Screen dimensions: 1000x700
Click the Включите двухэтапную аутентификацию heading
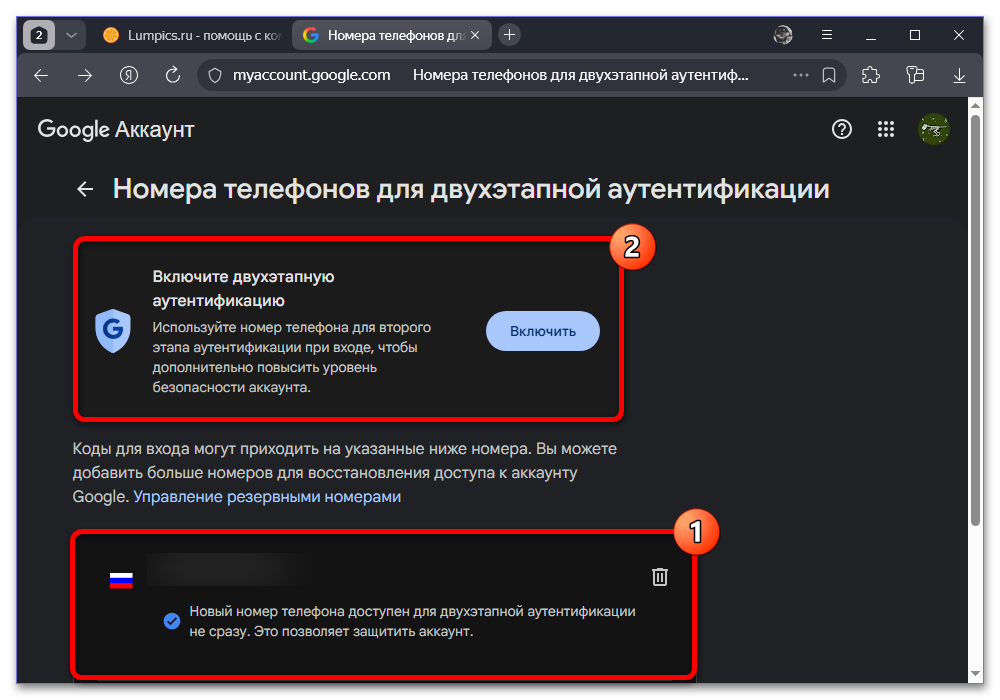243,288
